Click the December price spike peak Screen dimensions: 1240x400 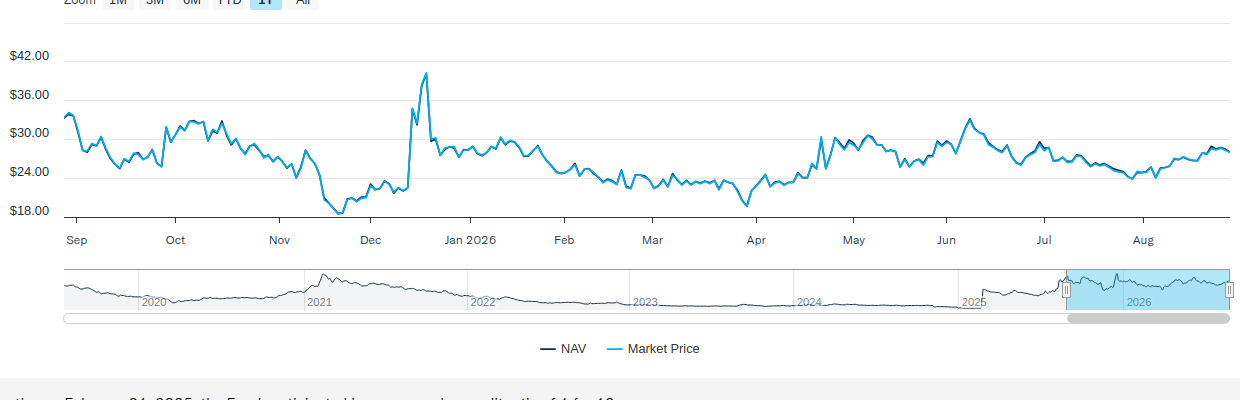[427, 73]
